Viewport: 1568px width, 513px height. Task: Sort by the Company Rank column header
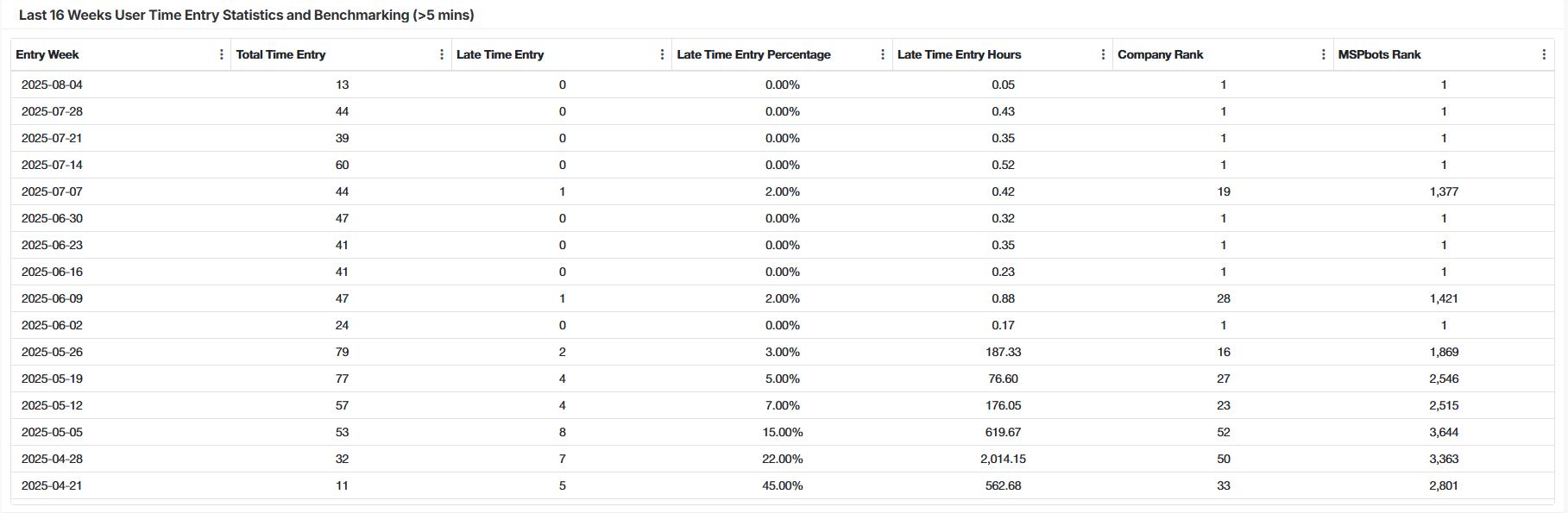1161,54
